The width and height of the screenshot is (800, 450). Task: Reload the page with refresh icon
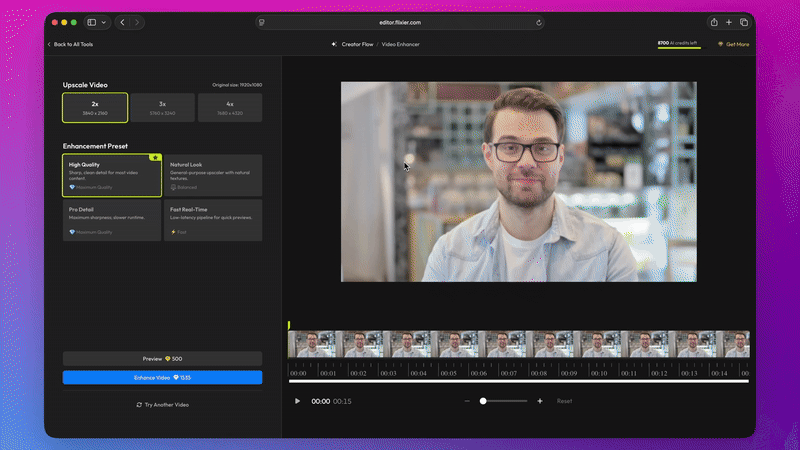pyautogui.click(x=539, y=22)
